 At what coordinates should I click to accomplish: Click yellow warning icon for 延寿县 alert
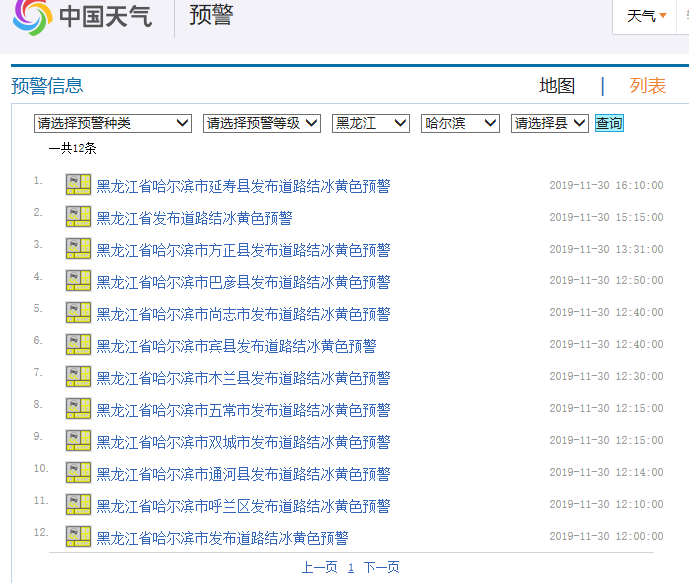click(x=78, y=185)
